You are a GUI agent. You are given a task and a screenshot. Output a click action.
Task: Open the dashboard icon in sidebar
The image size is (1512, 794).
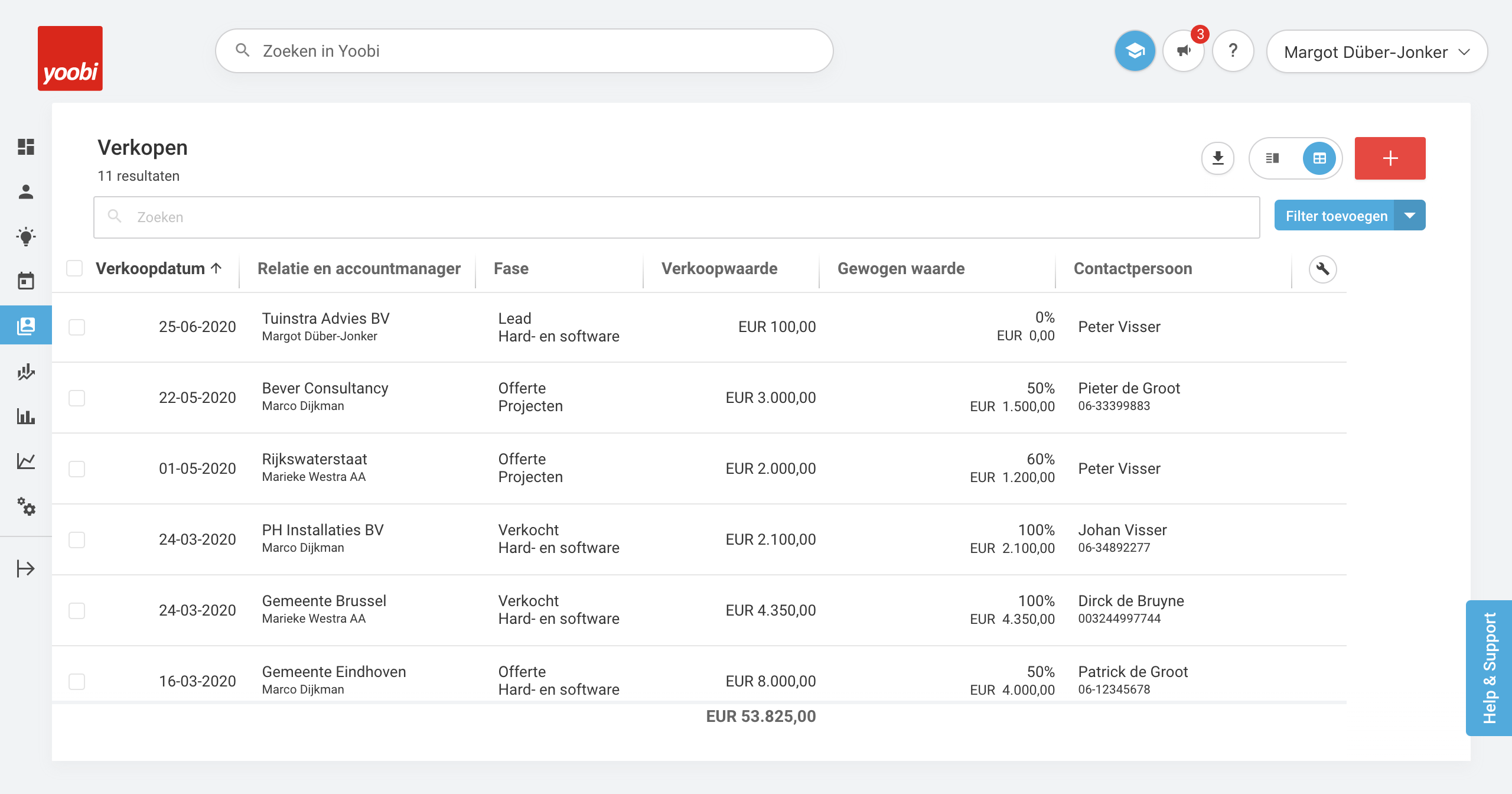click(x=26, y=147)
